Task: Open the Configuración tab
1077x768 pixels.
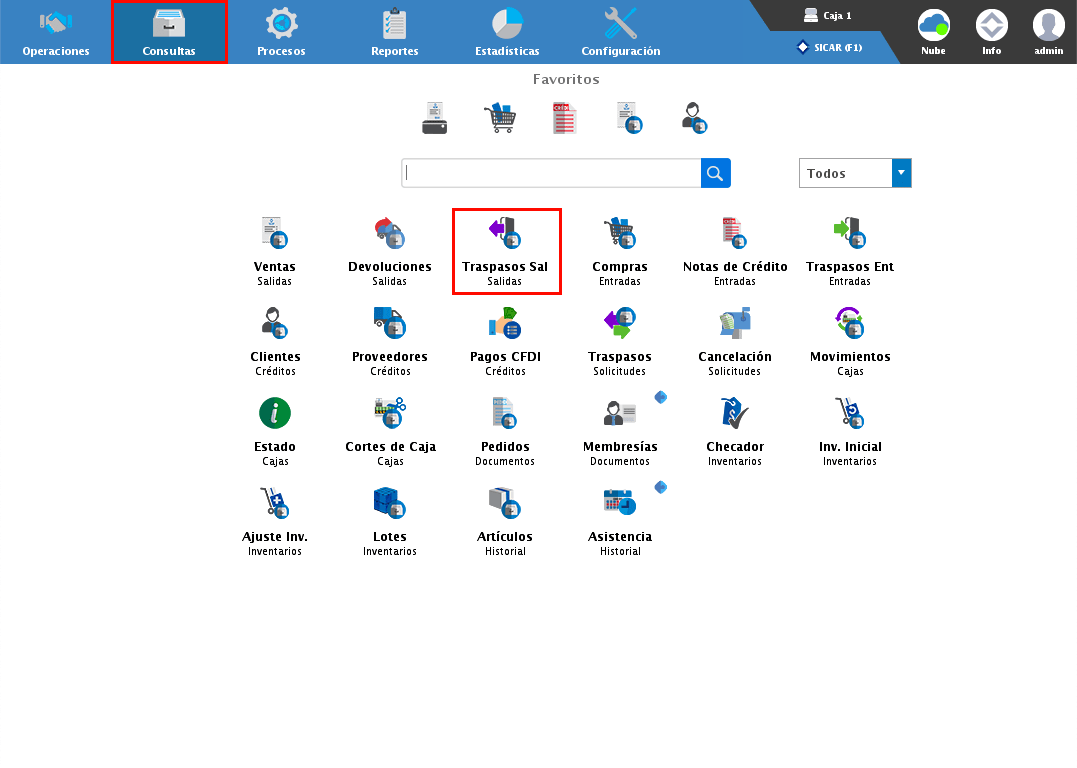Action: [621, 32]
